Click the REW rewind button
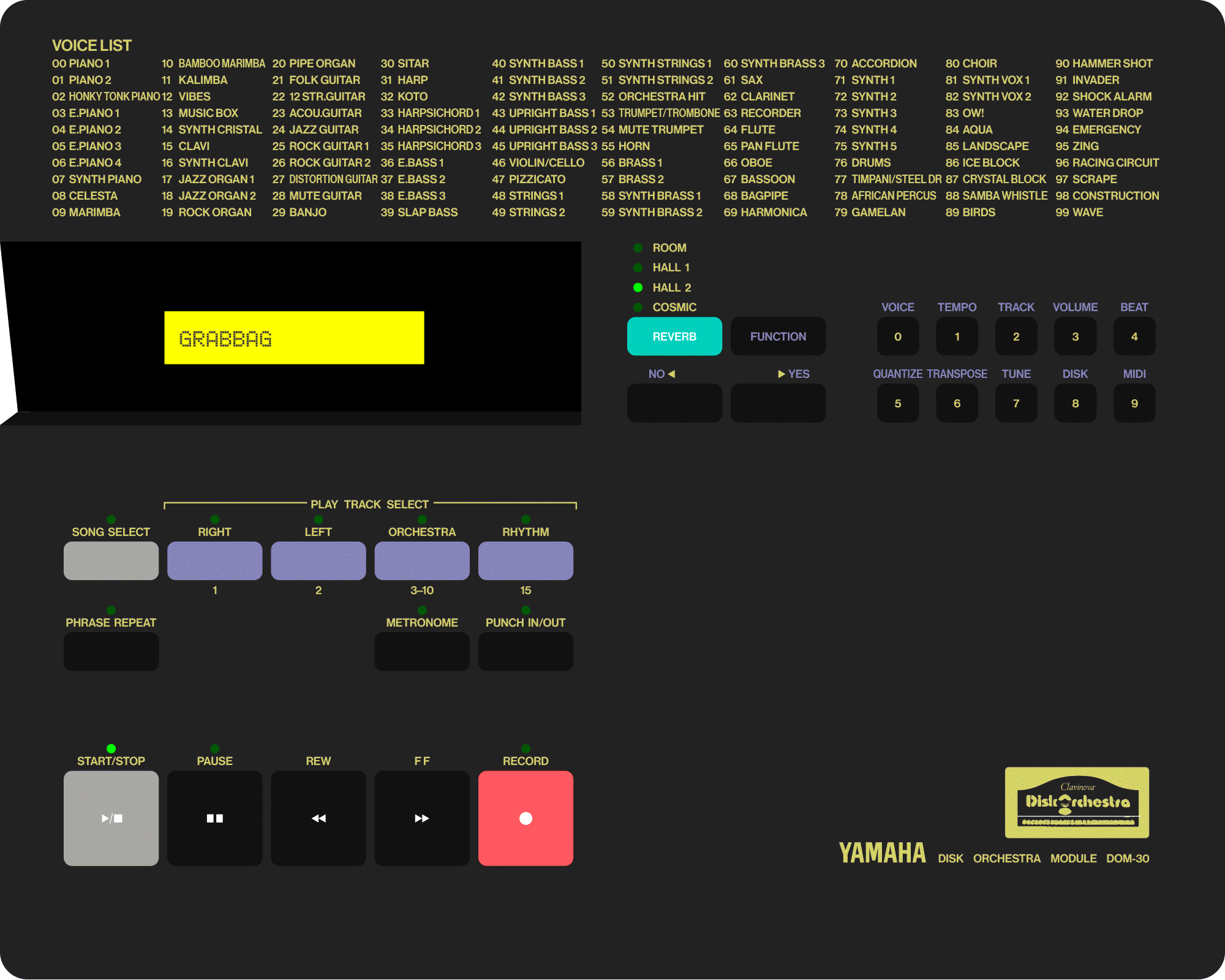The image size is (1225, 980). [318, 818]
